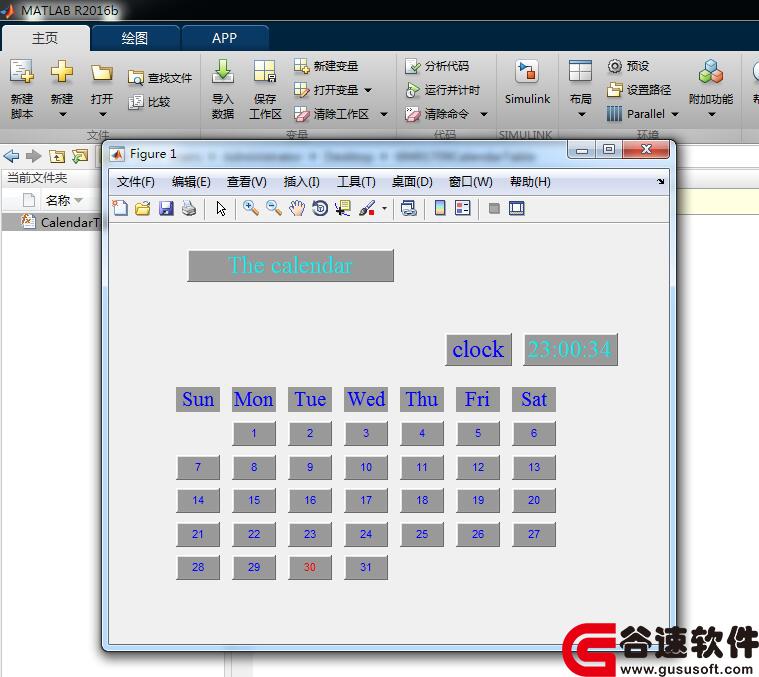This screenshot has width=759, height=677.
Task: Open Insert (插入) menu in Figure 1
Action: [x=302, y=182]
